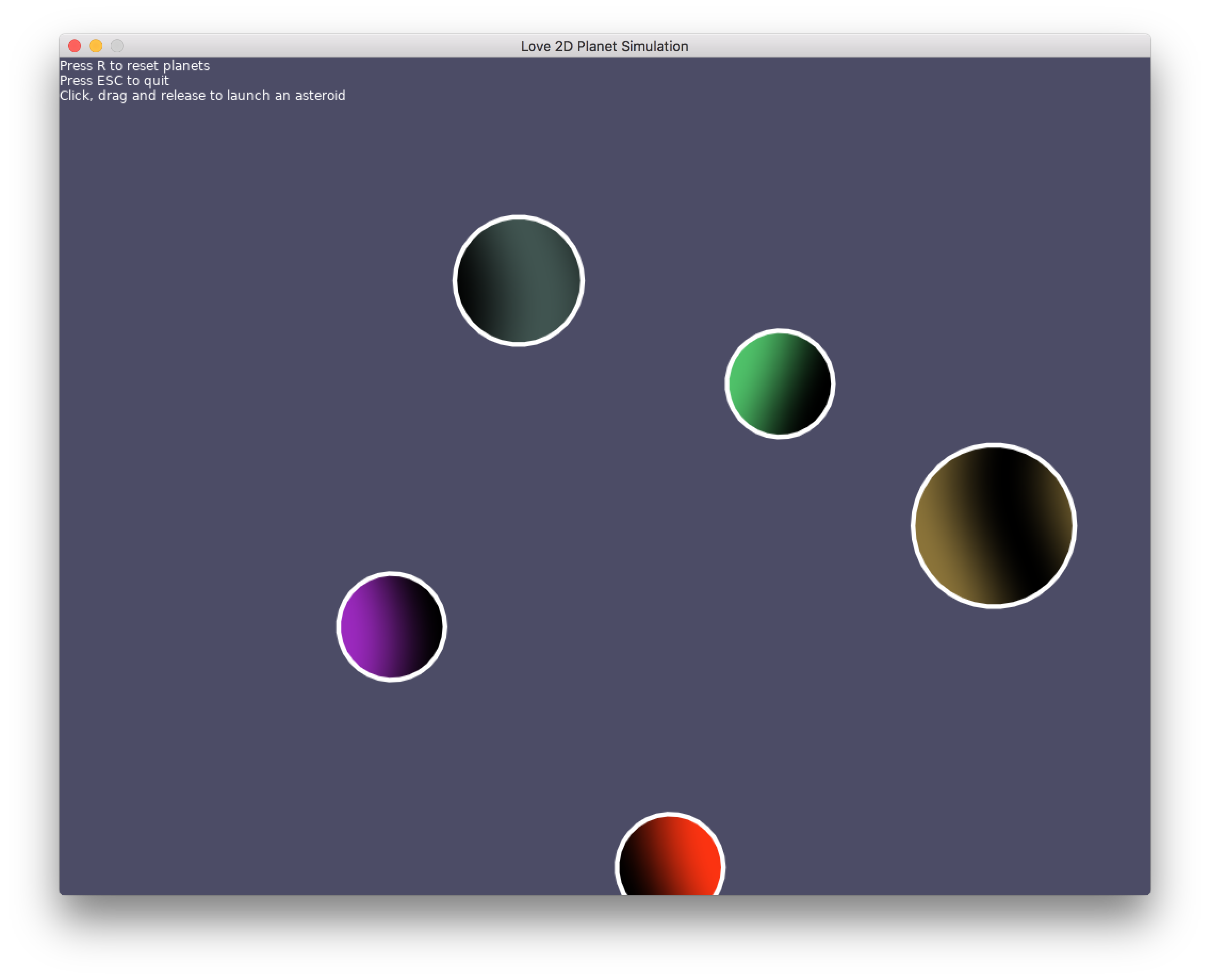Image resolution: width=1210 pixels, height=980 pixels.
Task: Click the word 'Click,' starting the third instruction
Action: [x=76, y=96]
